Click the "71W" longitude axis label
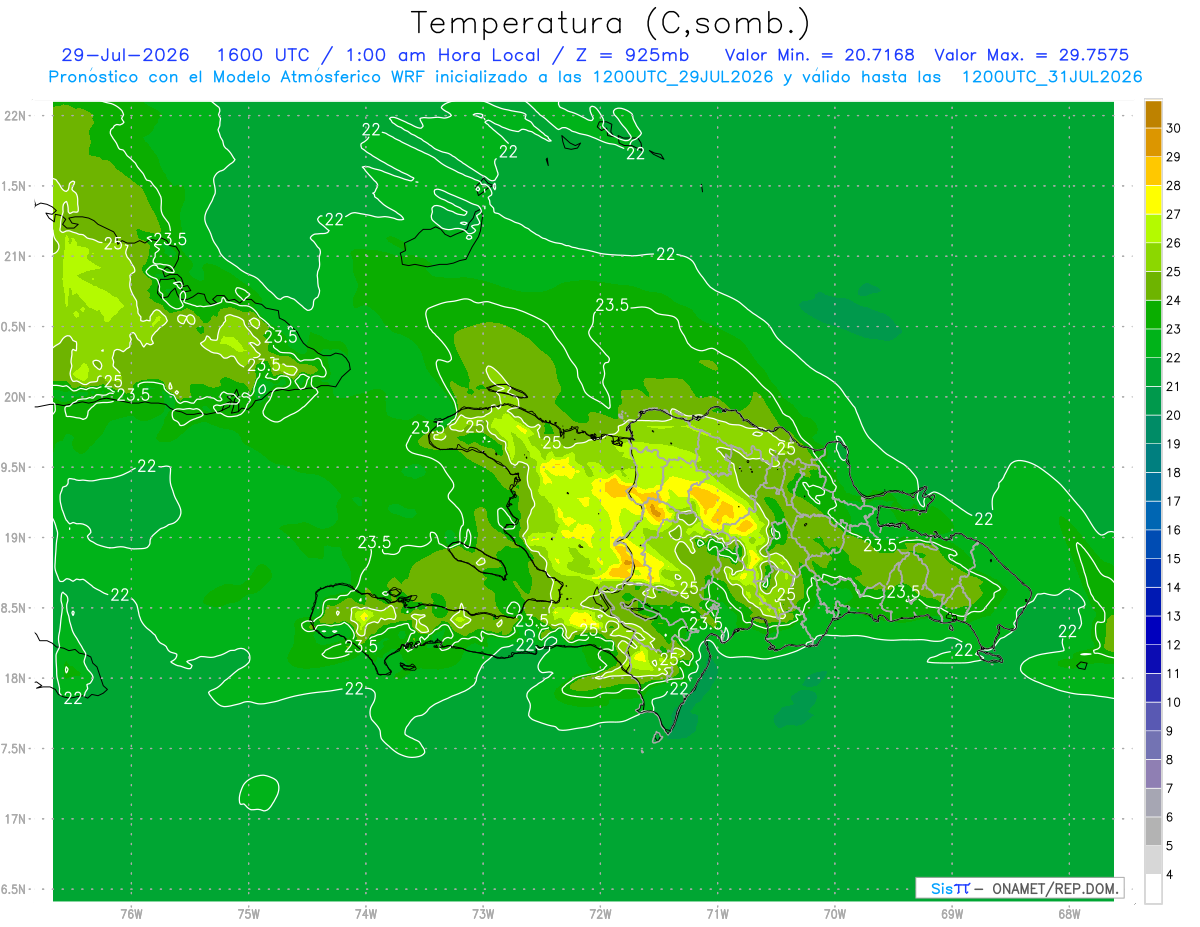 coord(717,913)
